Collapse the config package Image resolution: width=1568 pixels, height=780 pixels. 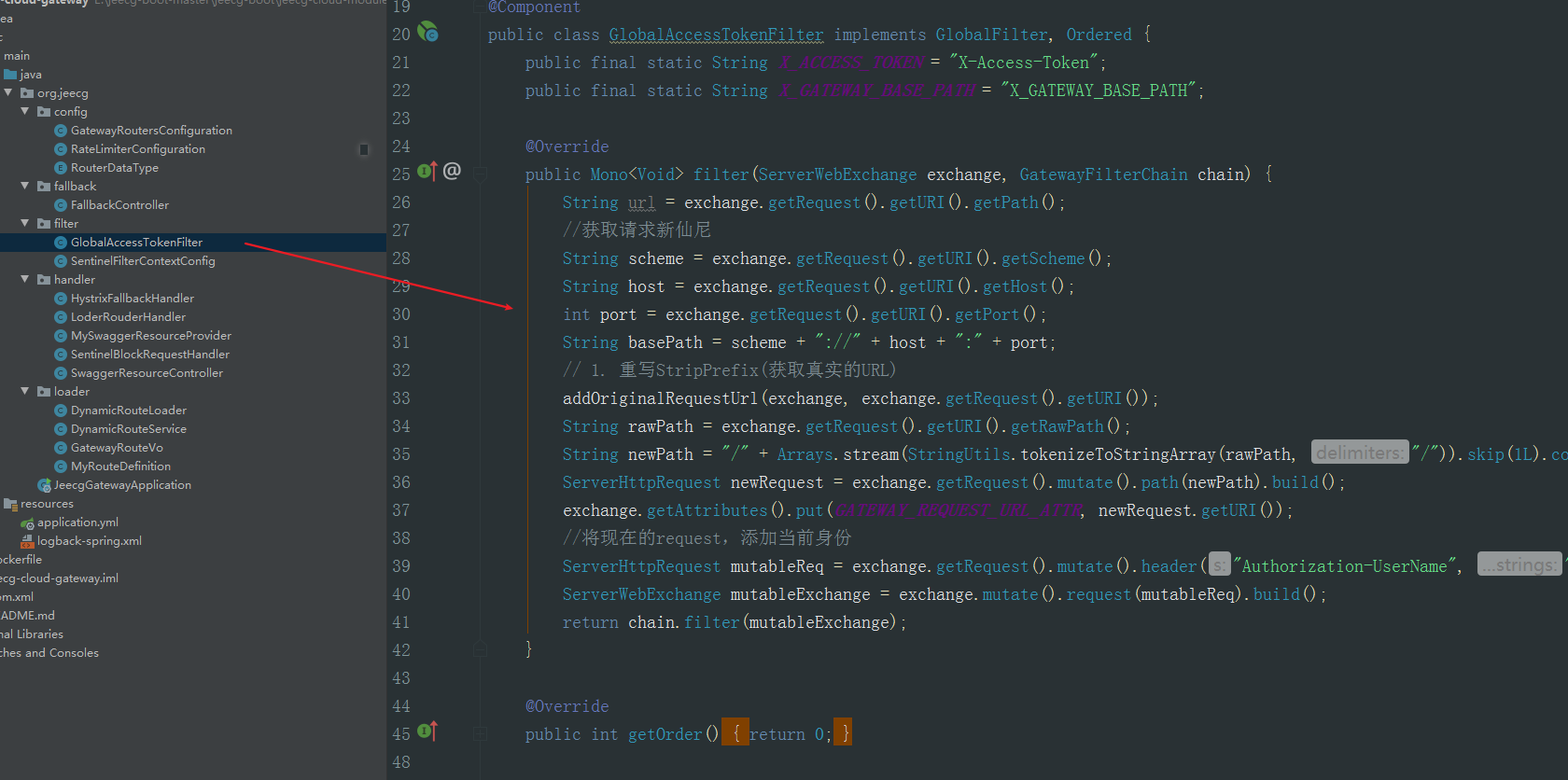(25, 111)
